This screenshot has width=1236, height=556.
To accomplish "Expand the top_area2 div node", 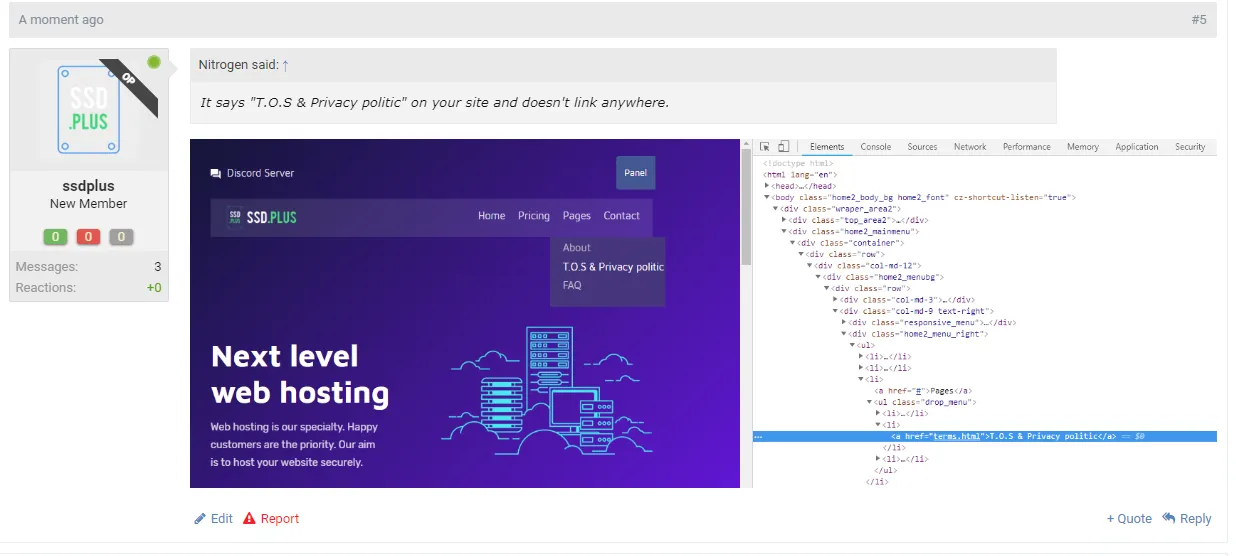I will pos(784,220).
